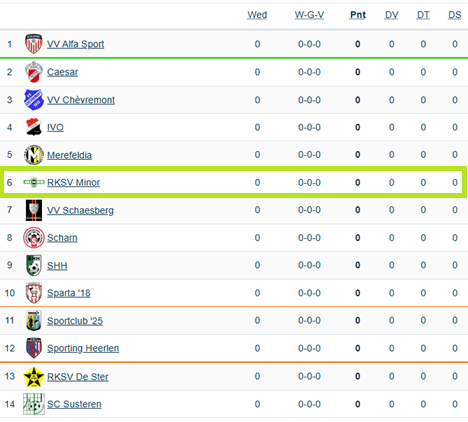This screenshot has width=468, height=422.
Task: Sort standings by Pnt header
Action: click(358, 15)
